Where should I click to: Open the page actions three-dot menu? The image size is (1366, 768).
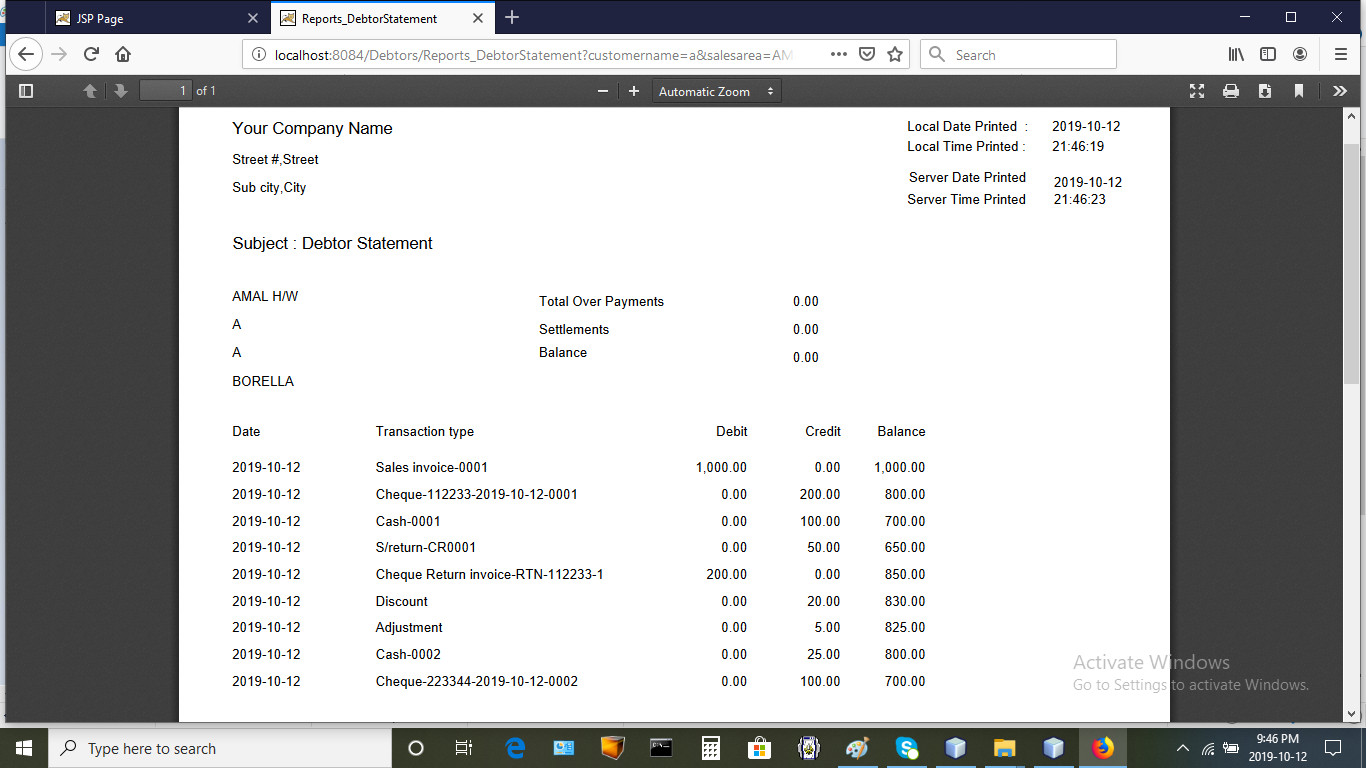coord(839,55)
